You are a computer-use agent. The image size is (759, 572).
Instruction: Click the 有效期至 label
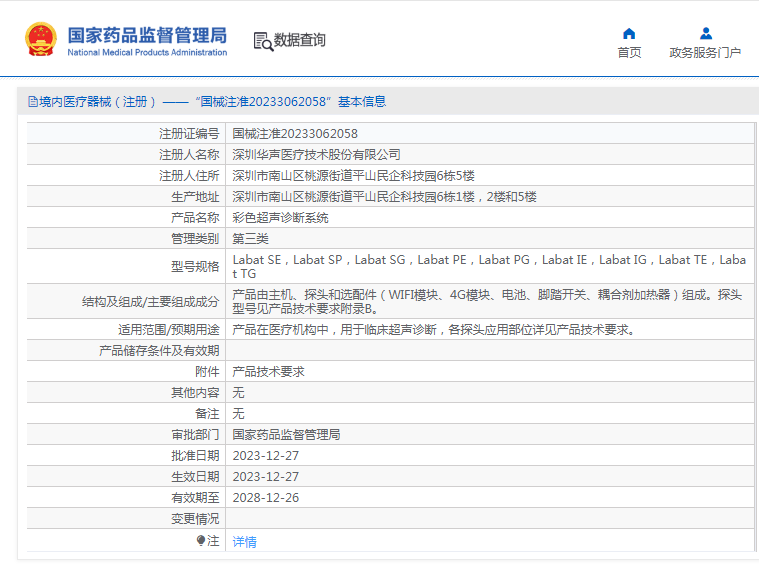195,498
